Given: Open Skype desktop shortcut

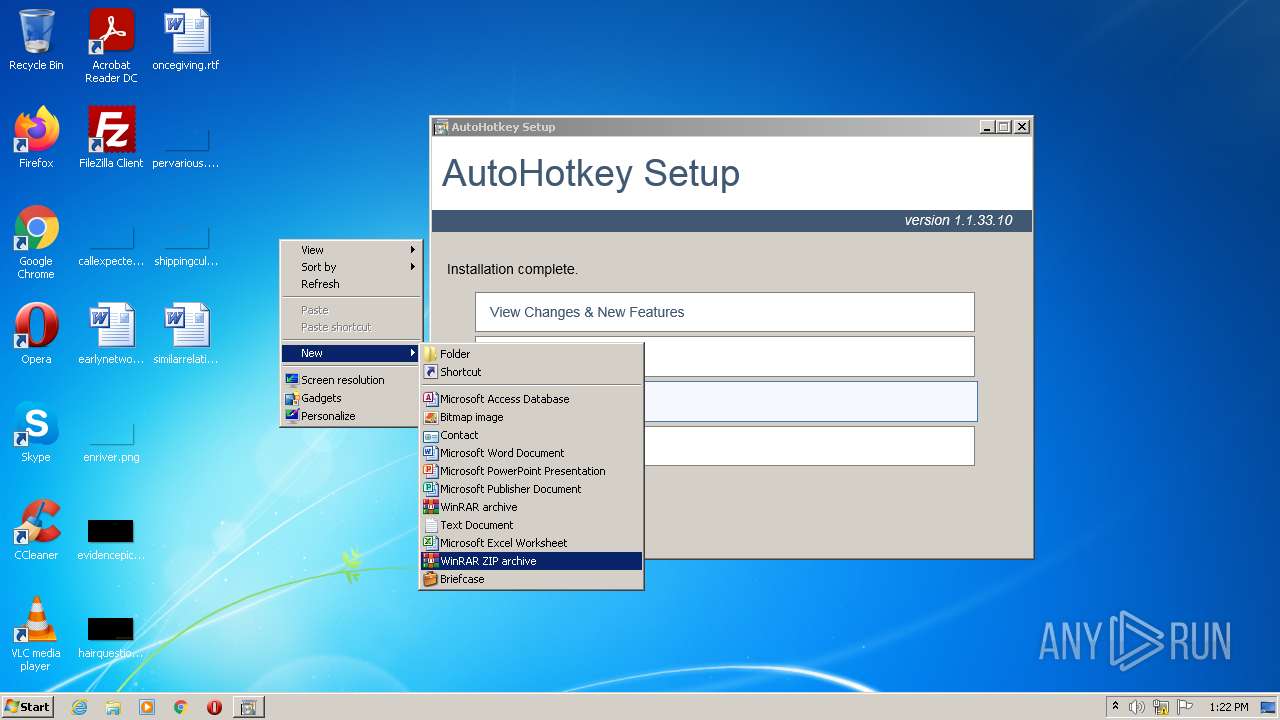Looking at the screenshot, I should coord(36,432).
